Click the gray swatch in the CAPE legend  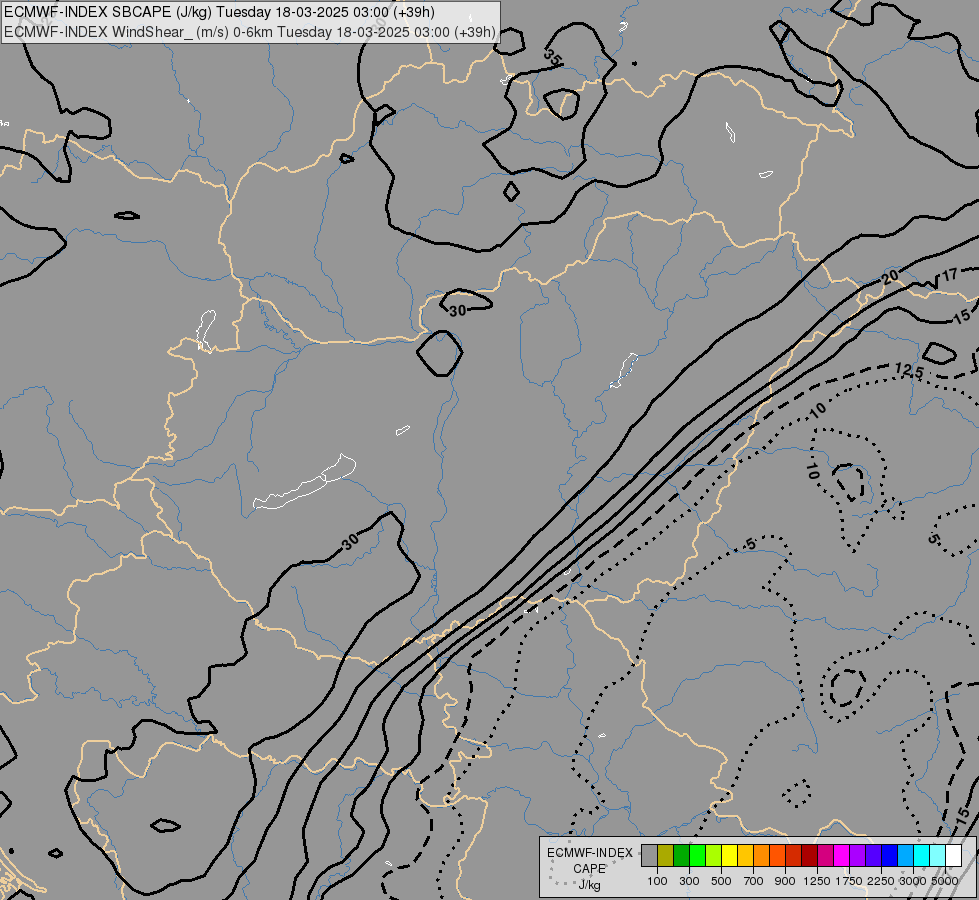pos(649,855)
